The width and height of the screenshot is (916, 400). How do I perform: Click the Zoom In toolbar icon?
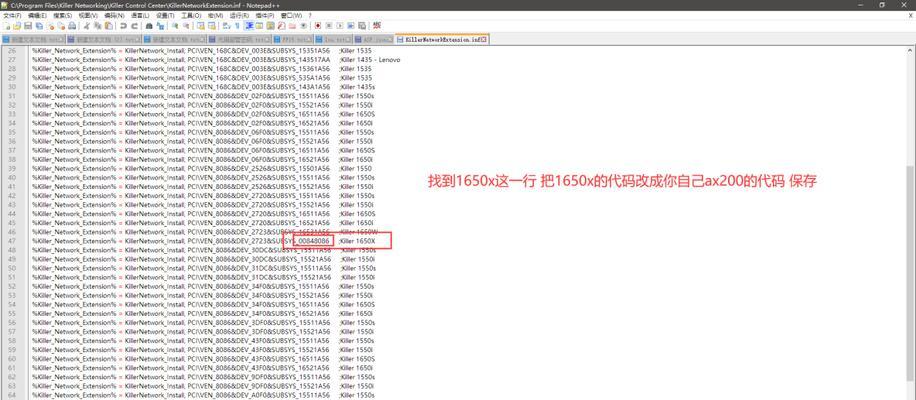pyautogui.click(x=175, y=26)
